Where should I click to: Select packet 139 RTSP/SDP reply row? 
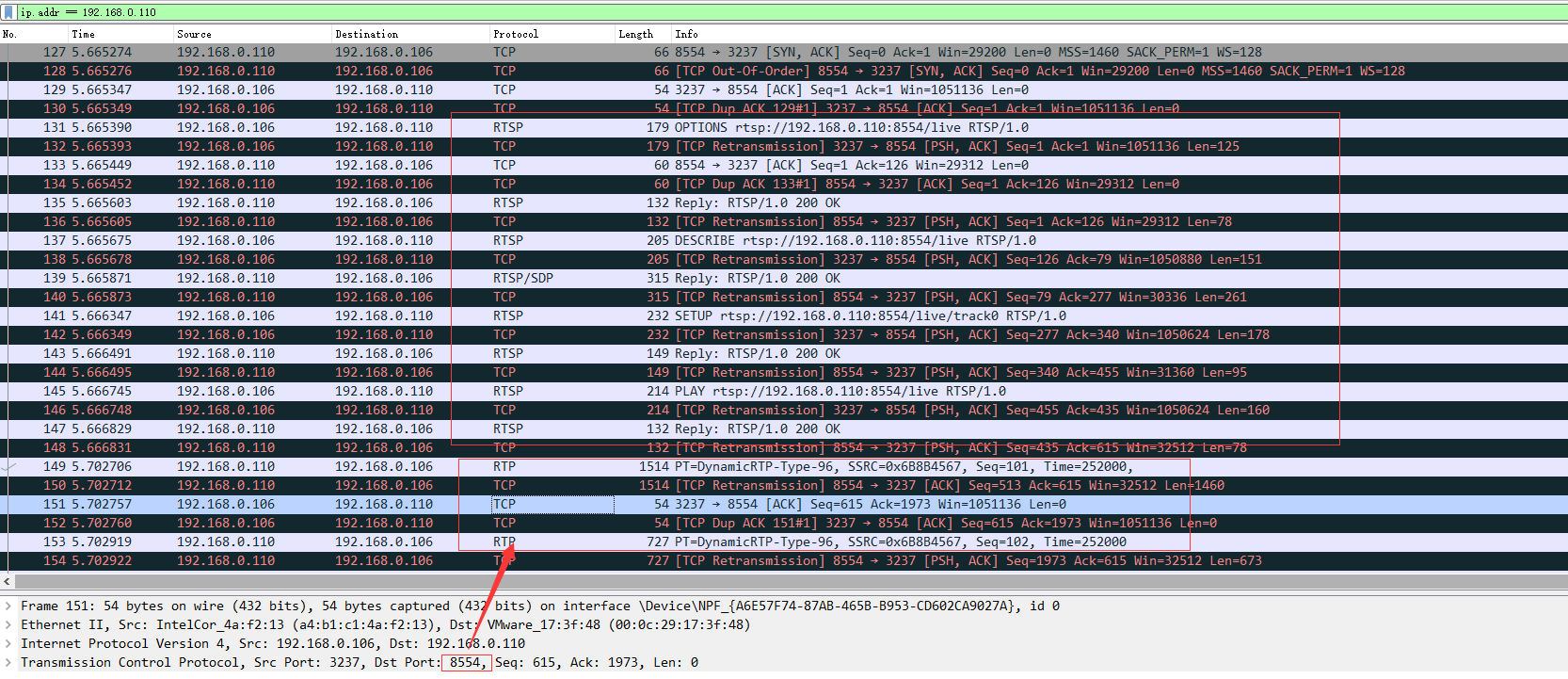point(784,278)
